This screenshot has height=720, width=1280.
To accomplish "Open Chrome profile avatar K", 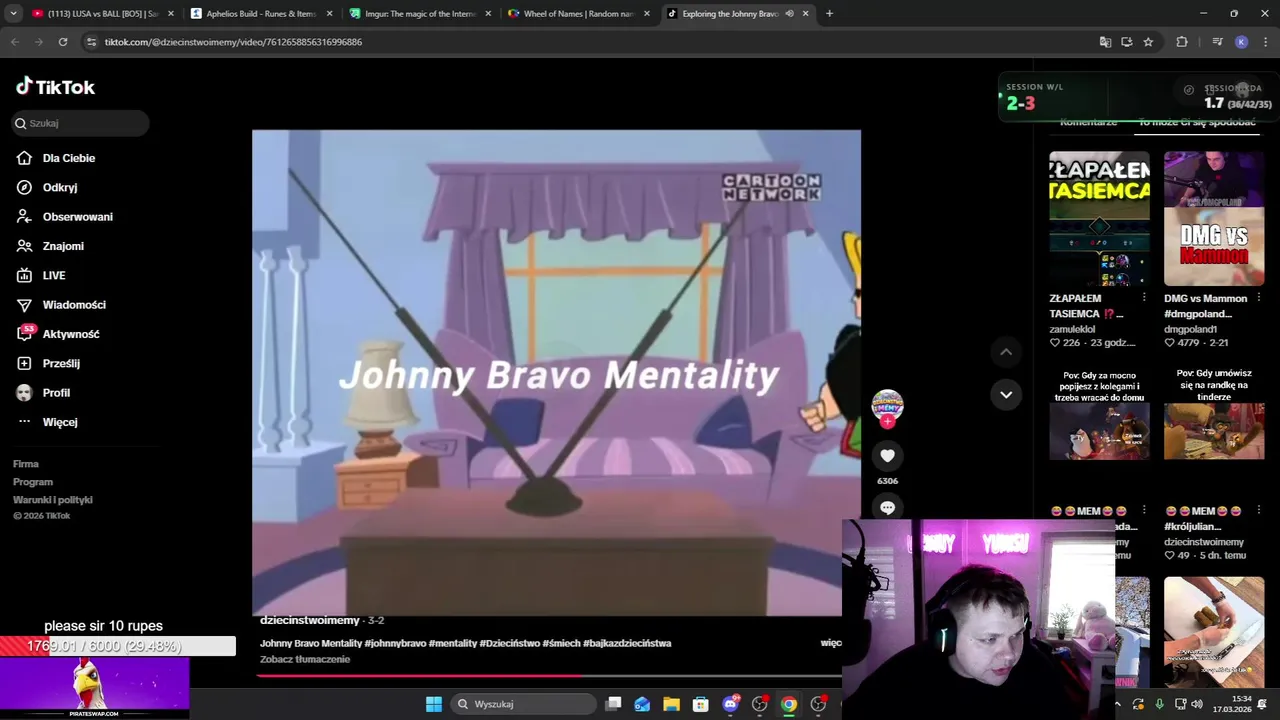I will (x=1241, y=42).
